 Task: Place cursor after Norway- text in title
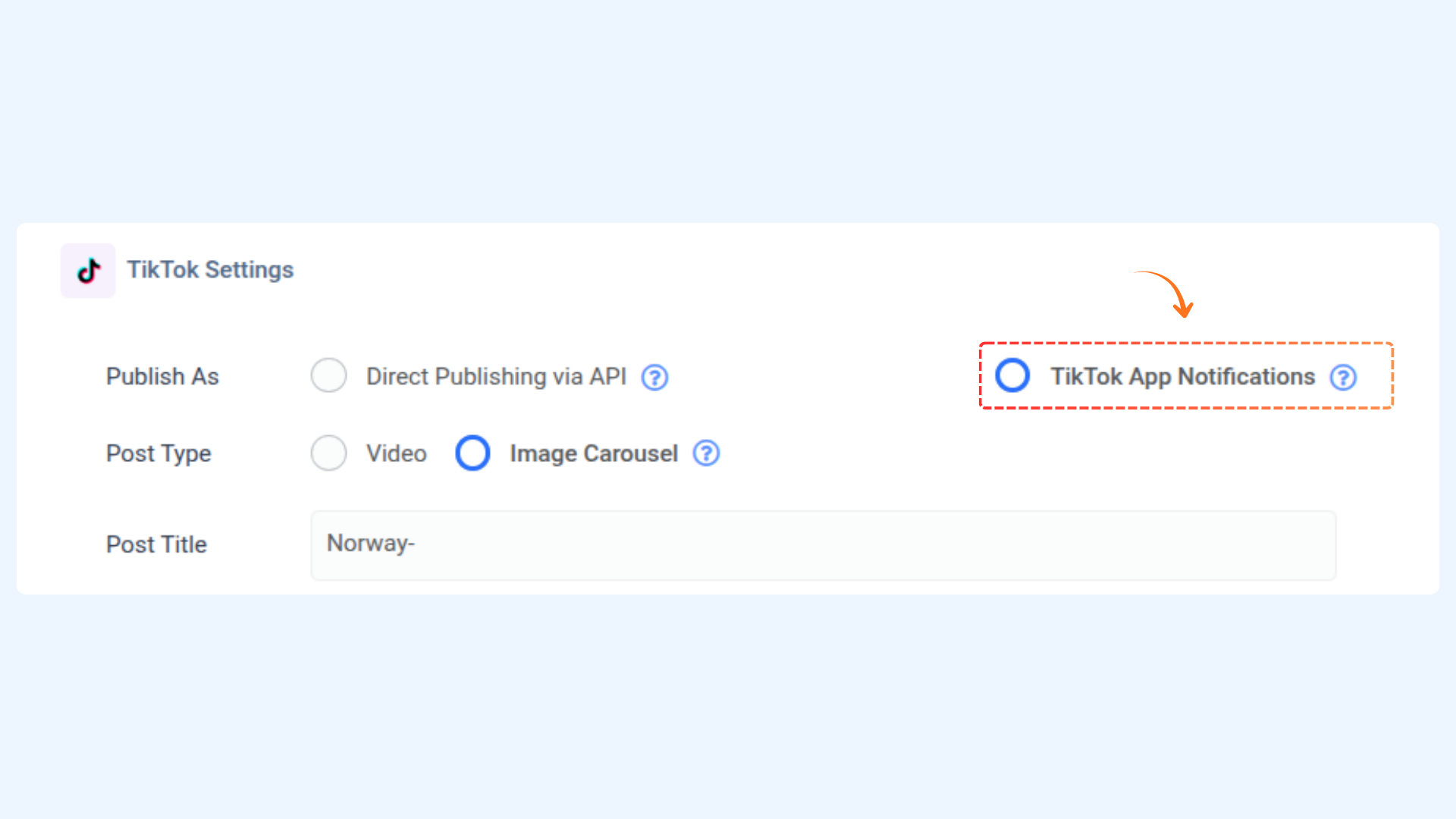[416, 544]
